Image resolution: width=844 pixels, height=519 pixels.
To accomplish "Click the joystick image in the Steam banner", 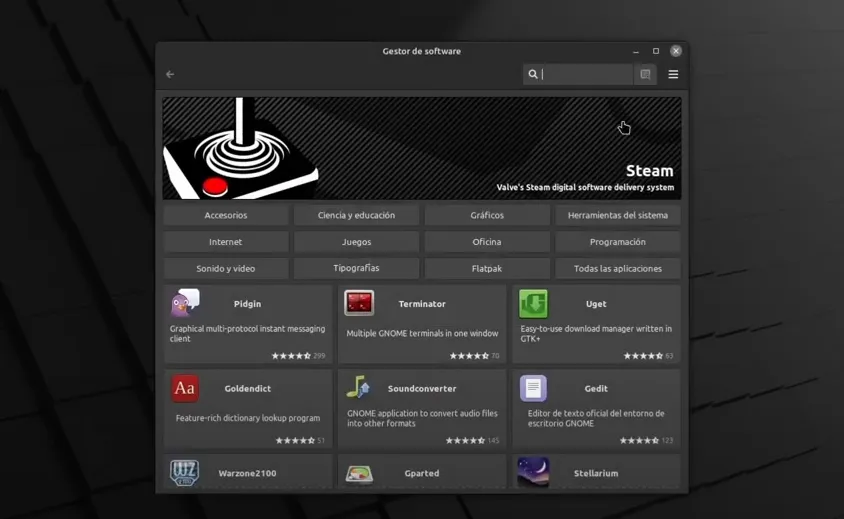I will pos(241,148).
